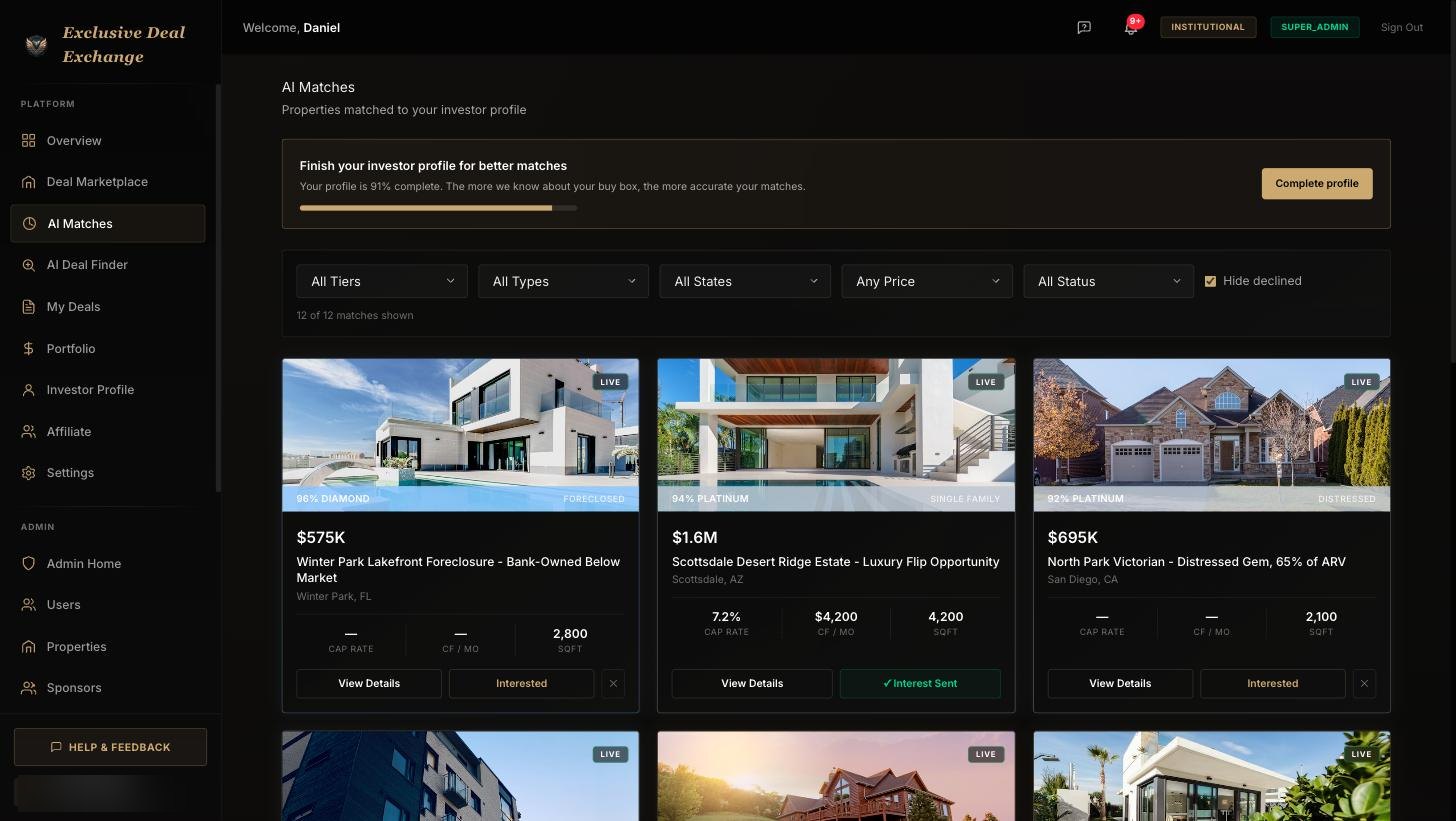Dismiss the Winter Park Lakefront match
Image resolution: width=1456 pixels, height=821 pixels.
point(614,684)
